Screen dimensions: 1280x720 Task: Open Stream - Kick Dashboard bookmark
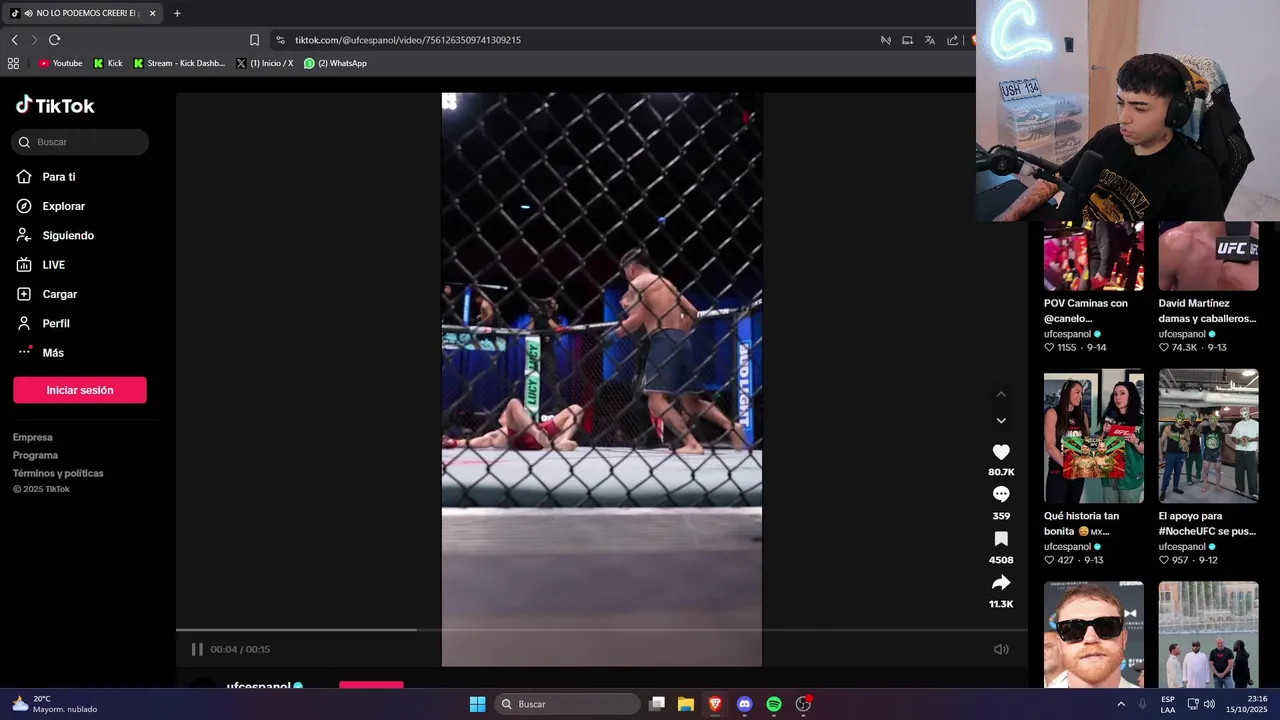click(179, 63)
